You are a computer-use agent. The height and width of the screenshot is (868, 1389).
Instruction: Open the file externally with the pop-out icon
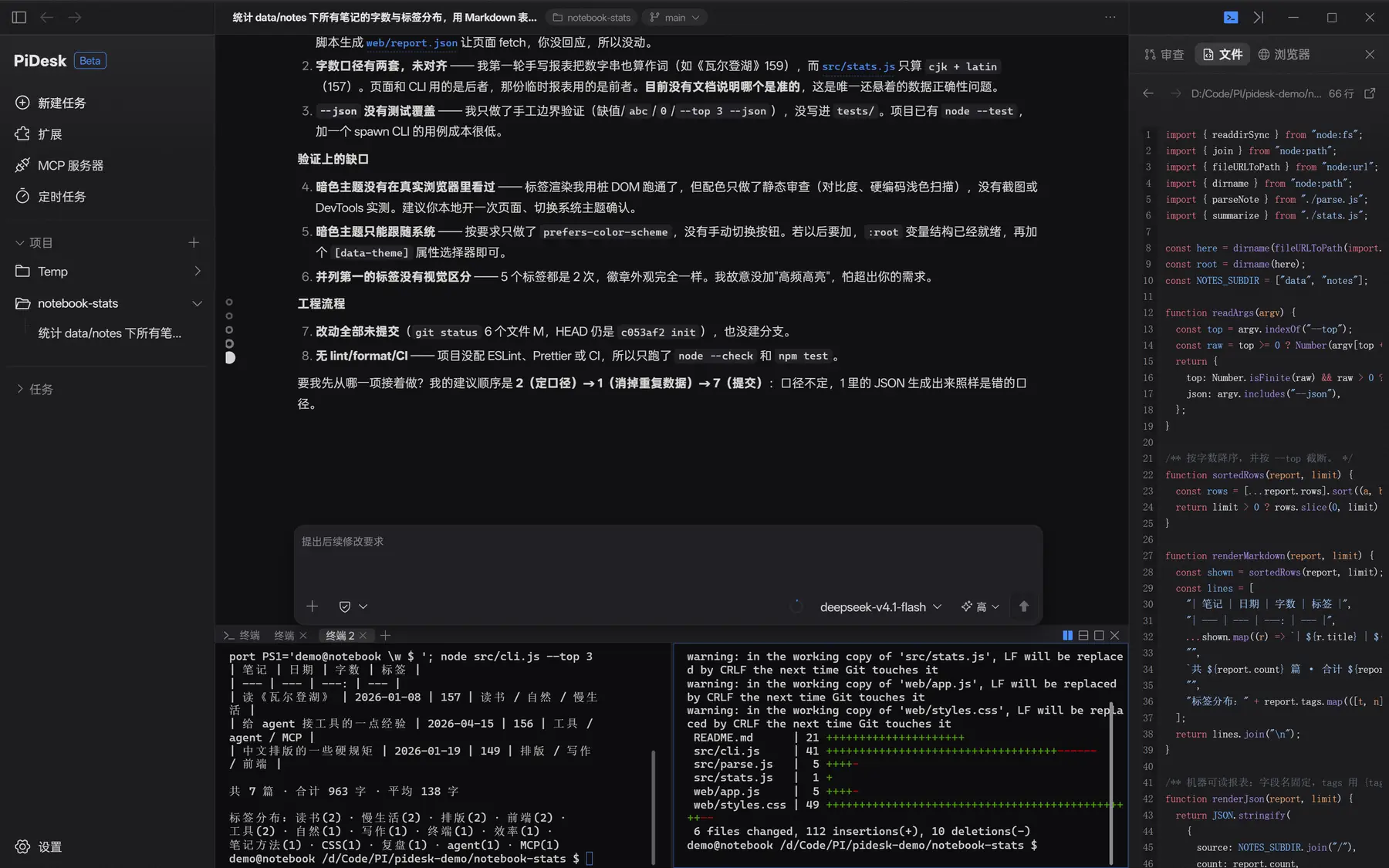(1370, 93)
